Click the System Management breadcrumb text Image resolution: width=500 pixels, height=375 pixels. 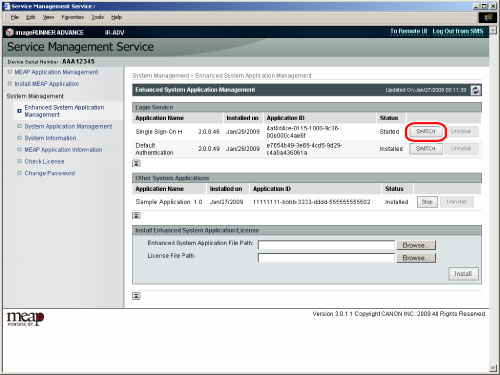[161, 76]
